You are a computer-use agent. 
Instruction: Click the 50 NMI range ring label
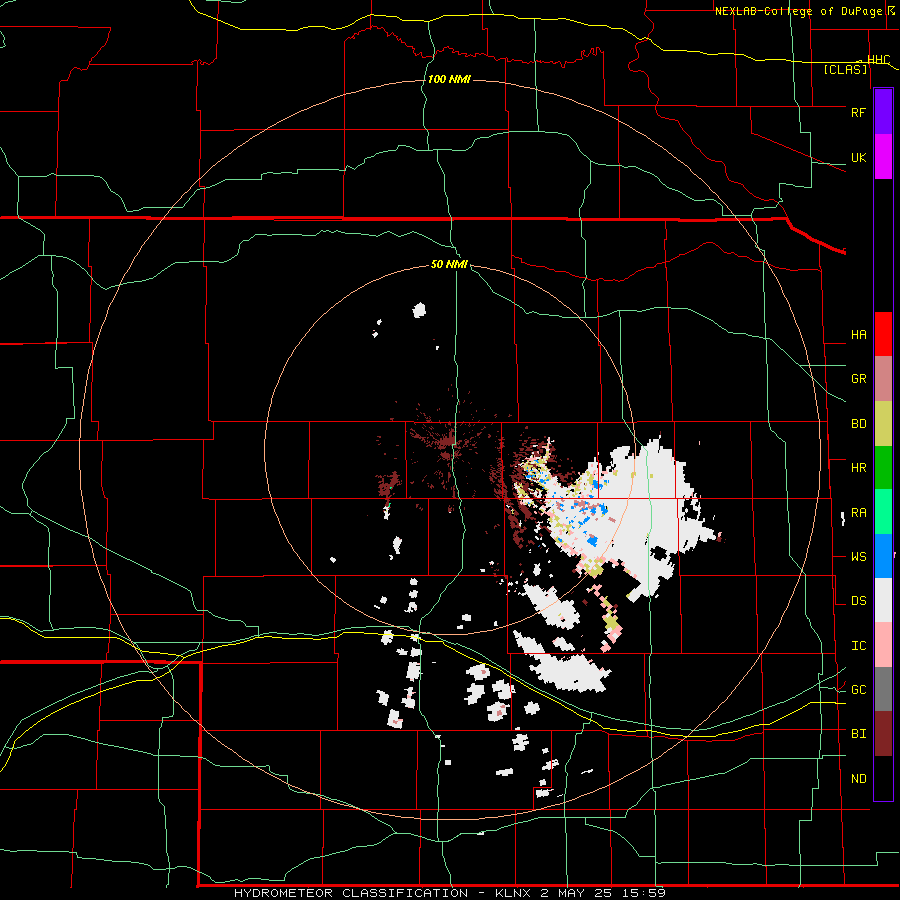pos(449,264)
